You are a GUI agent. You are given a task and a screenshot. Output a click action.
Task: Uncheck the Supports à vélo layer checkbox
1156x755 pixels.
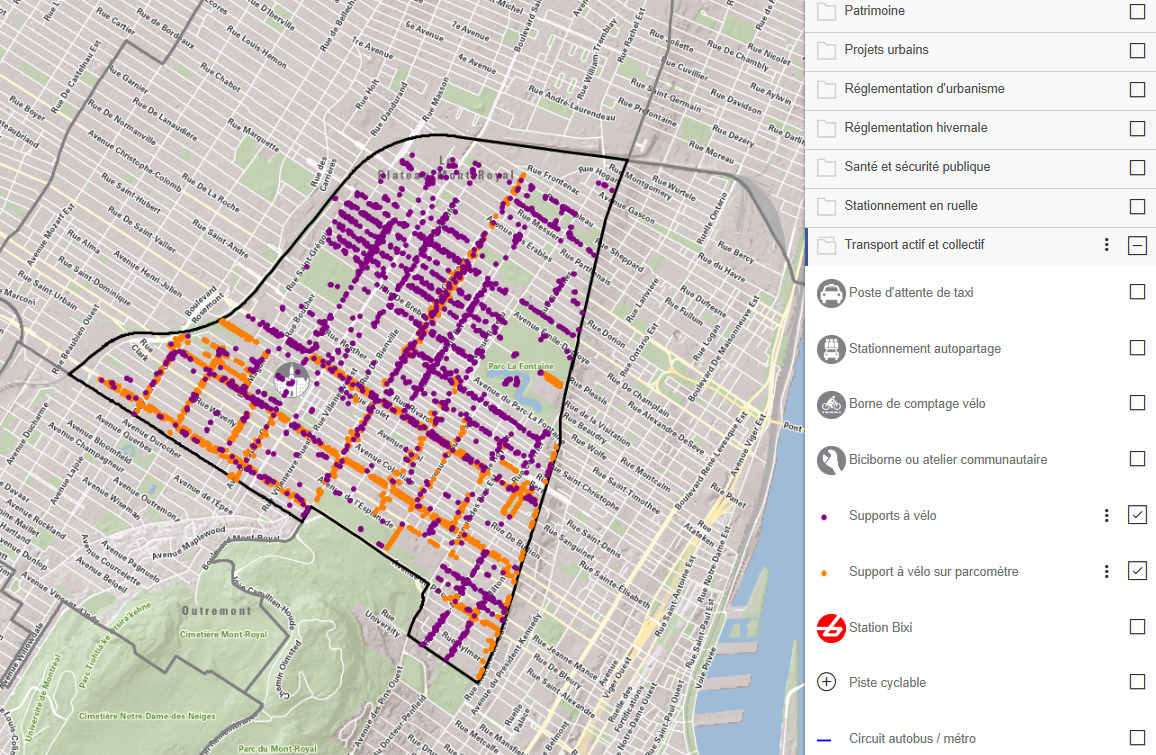pos(1137,515)
